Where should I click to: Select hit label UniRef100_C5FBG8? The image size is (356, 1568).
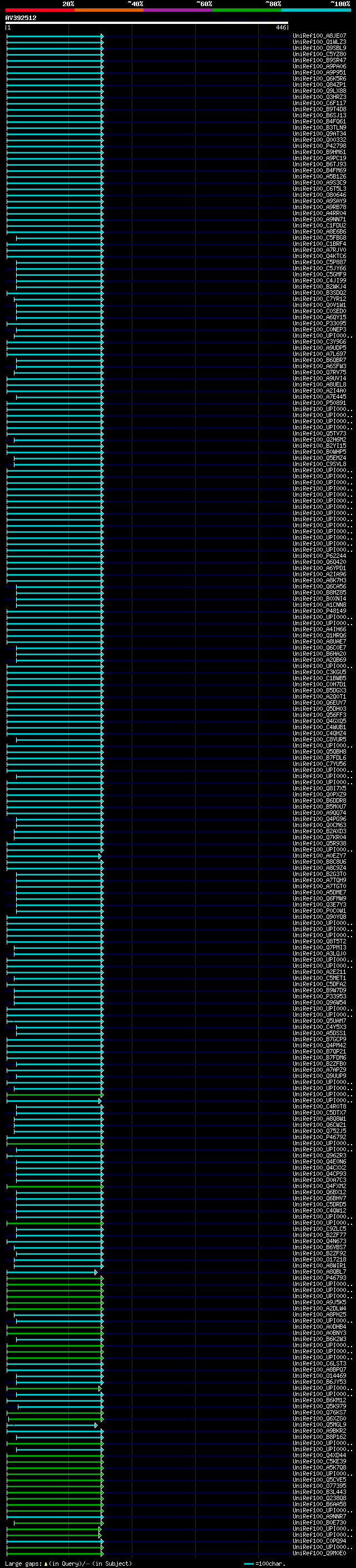(x=319, y=238)
